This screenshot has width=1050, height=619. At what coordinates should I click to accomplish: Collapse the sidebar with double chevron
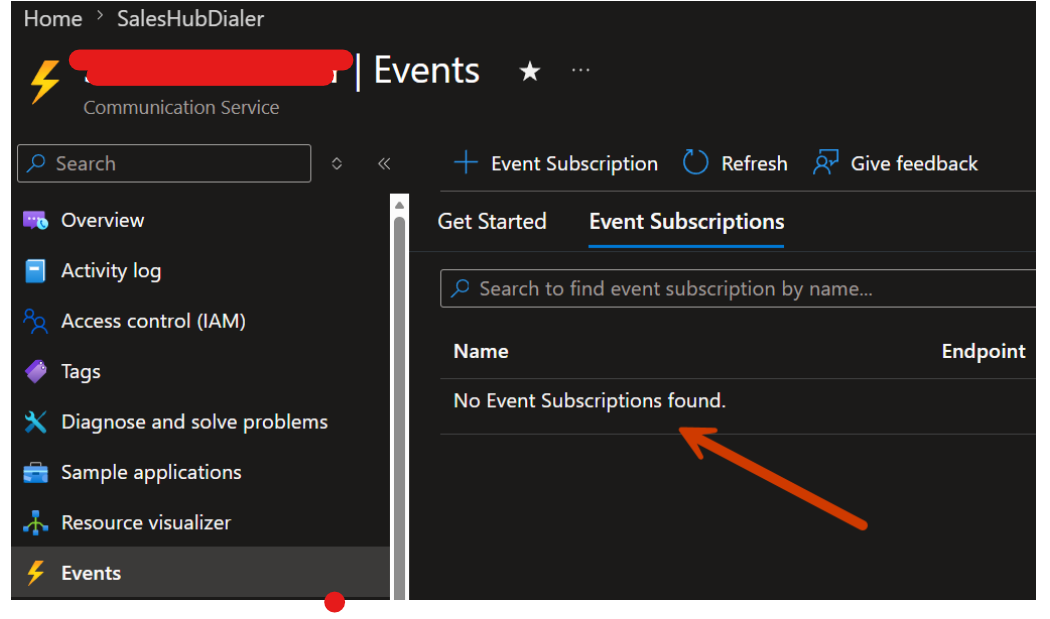(x=384, y=163)
